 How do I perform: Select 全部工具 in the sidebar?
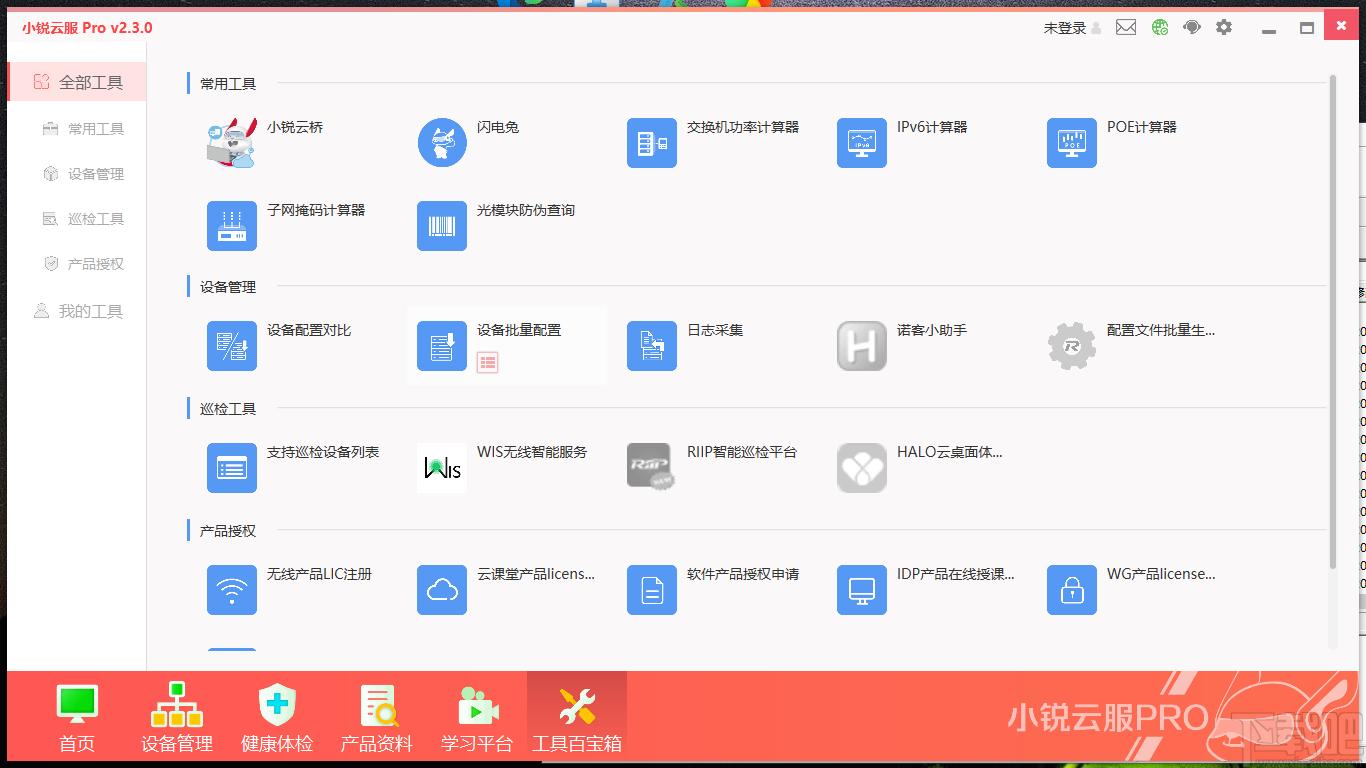point(77,82)
